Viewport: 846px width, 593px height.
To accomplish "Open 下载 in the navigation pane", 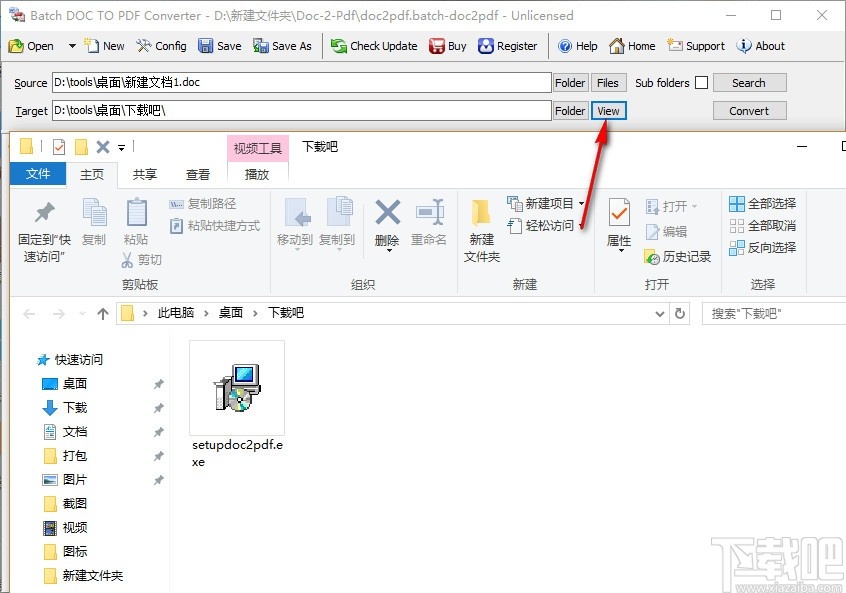I will [x=65, y=407].
